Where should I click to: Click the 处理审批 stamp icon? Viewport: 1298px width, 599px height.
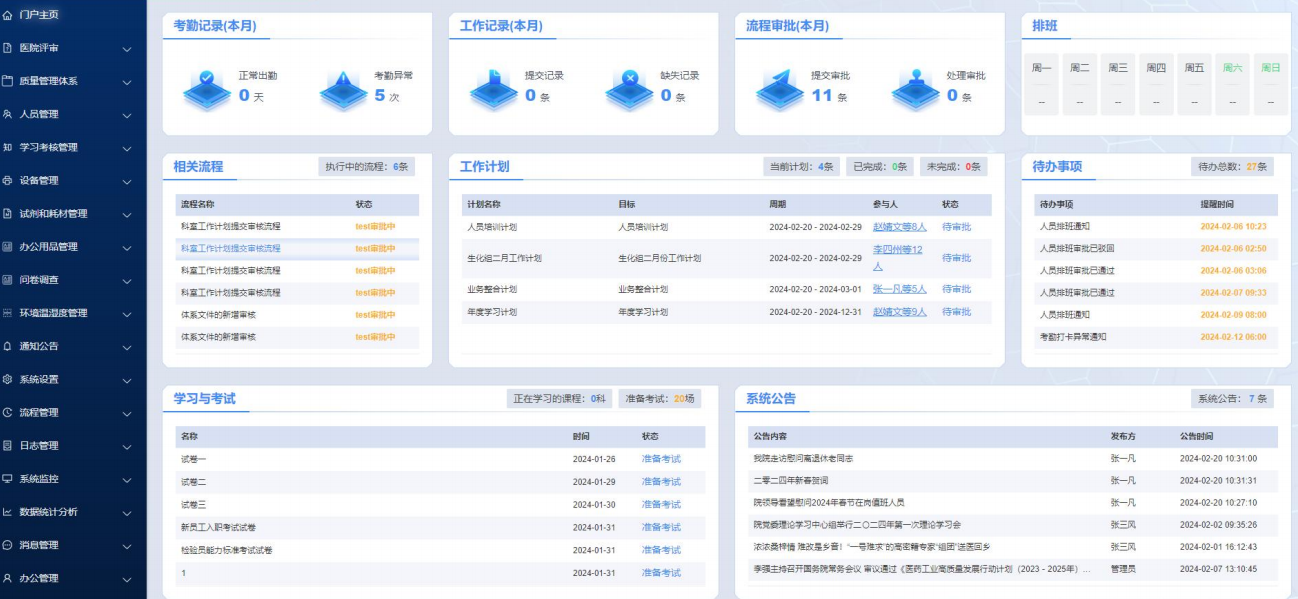(x=916, y=89)
